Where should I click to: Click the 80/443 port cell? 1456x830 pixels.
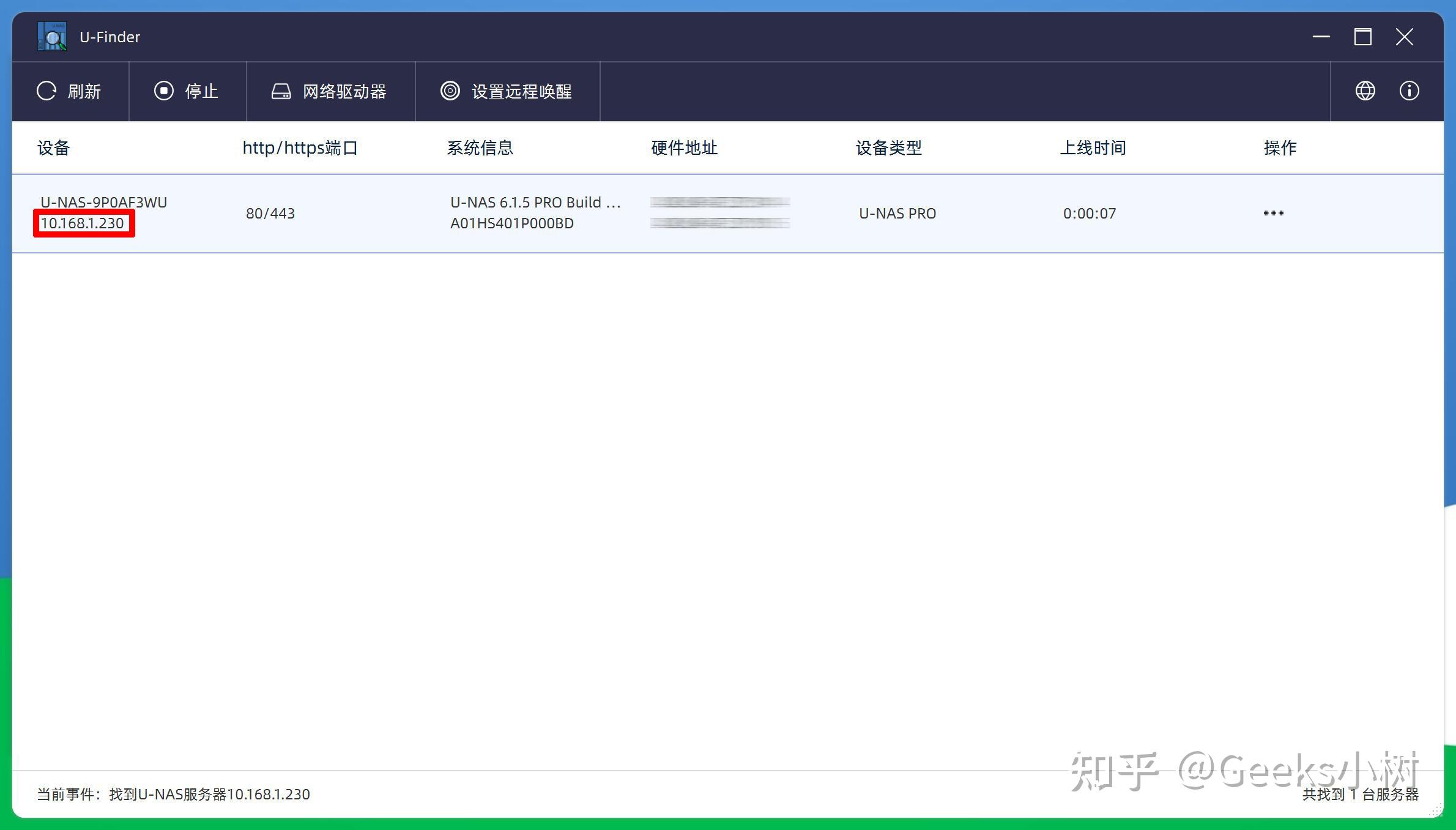270,213
